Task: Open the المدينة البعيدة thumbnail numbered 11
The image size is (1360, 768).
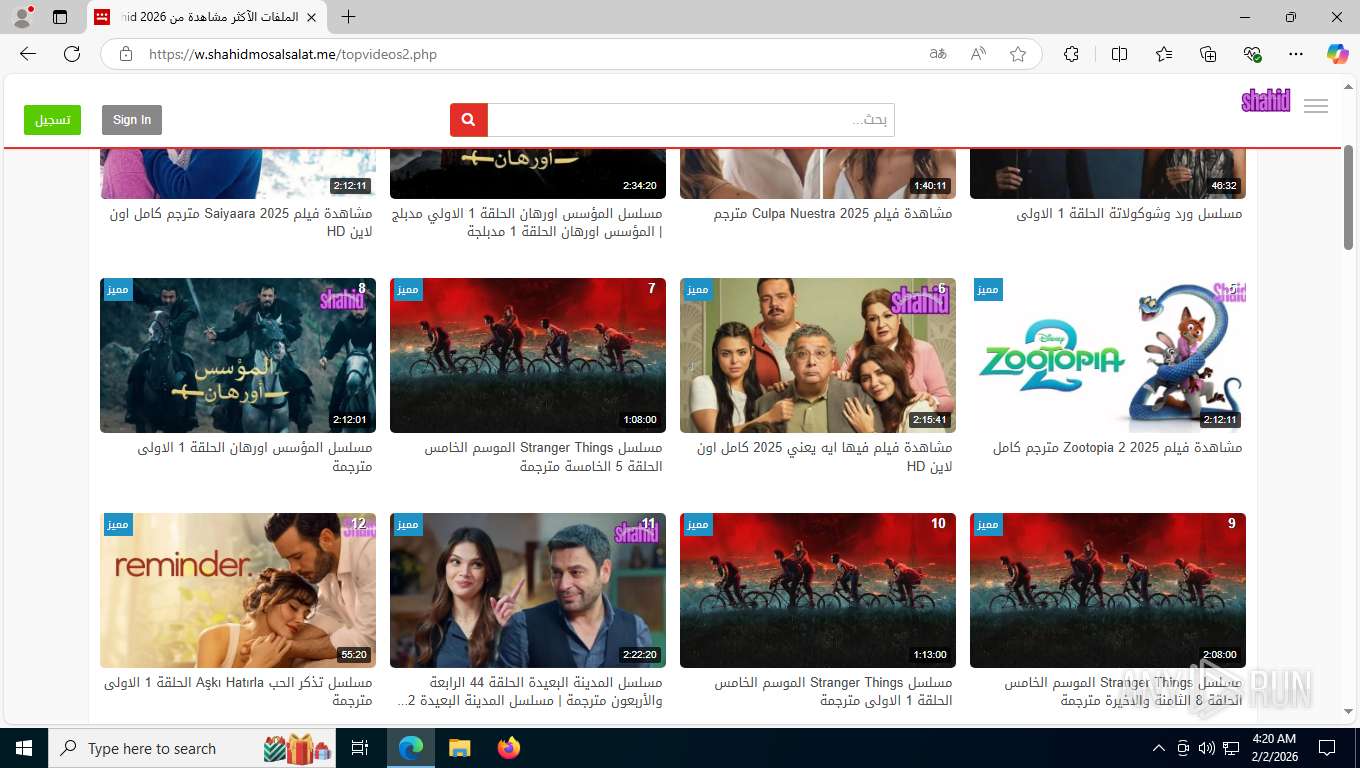Action: pyautogui.click(x=528, y=590)
